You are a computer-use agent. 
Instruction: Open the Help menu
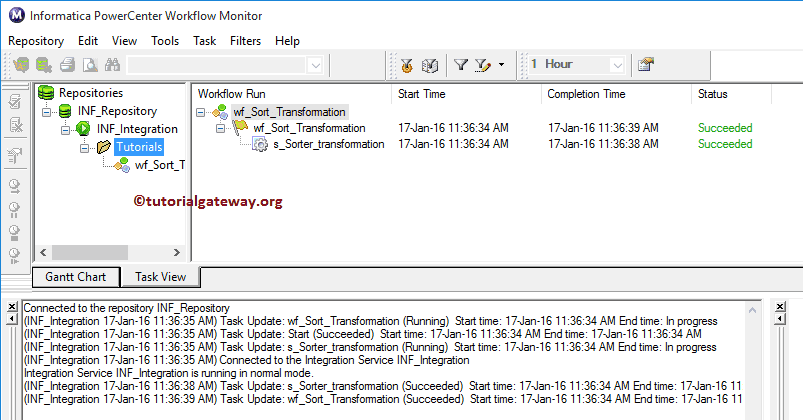pyautogui.click(x=287, y=41)
